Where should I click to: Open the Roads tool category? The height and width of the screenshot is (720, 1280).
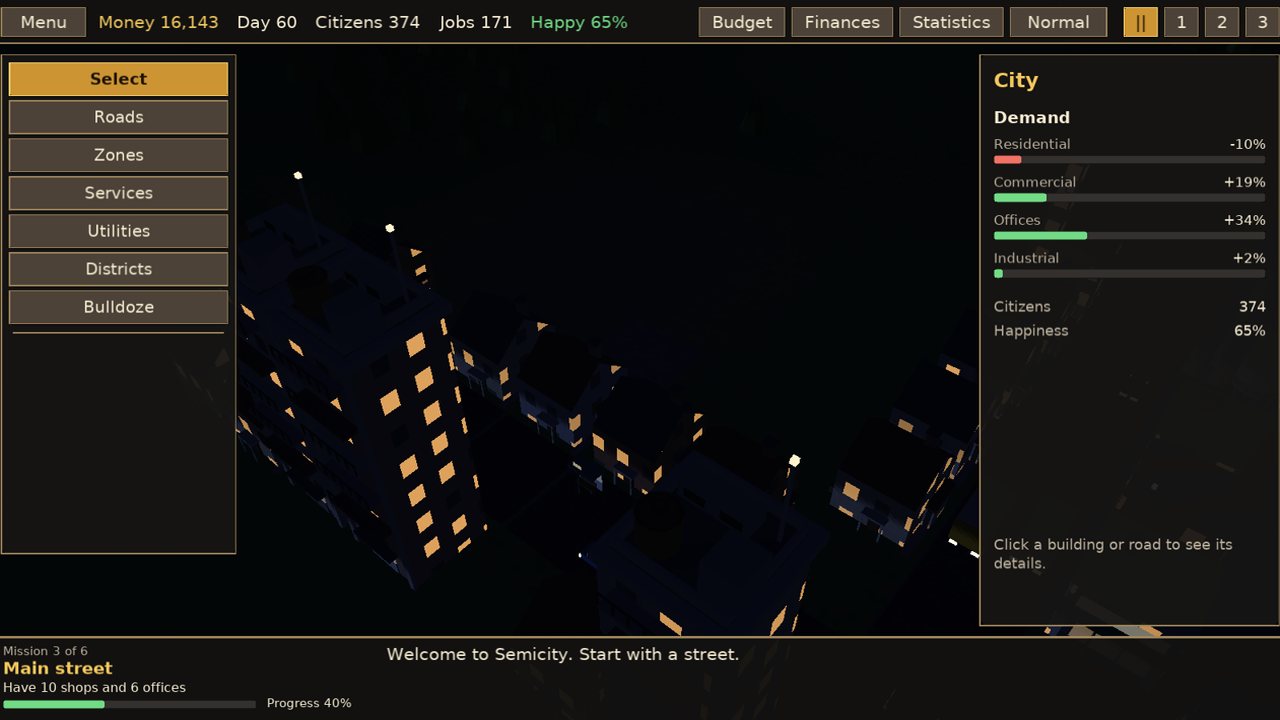click(118, 117)
